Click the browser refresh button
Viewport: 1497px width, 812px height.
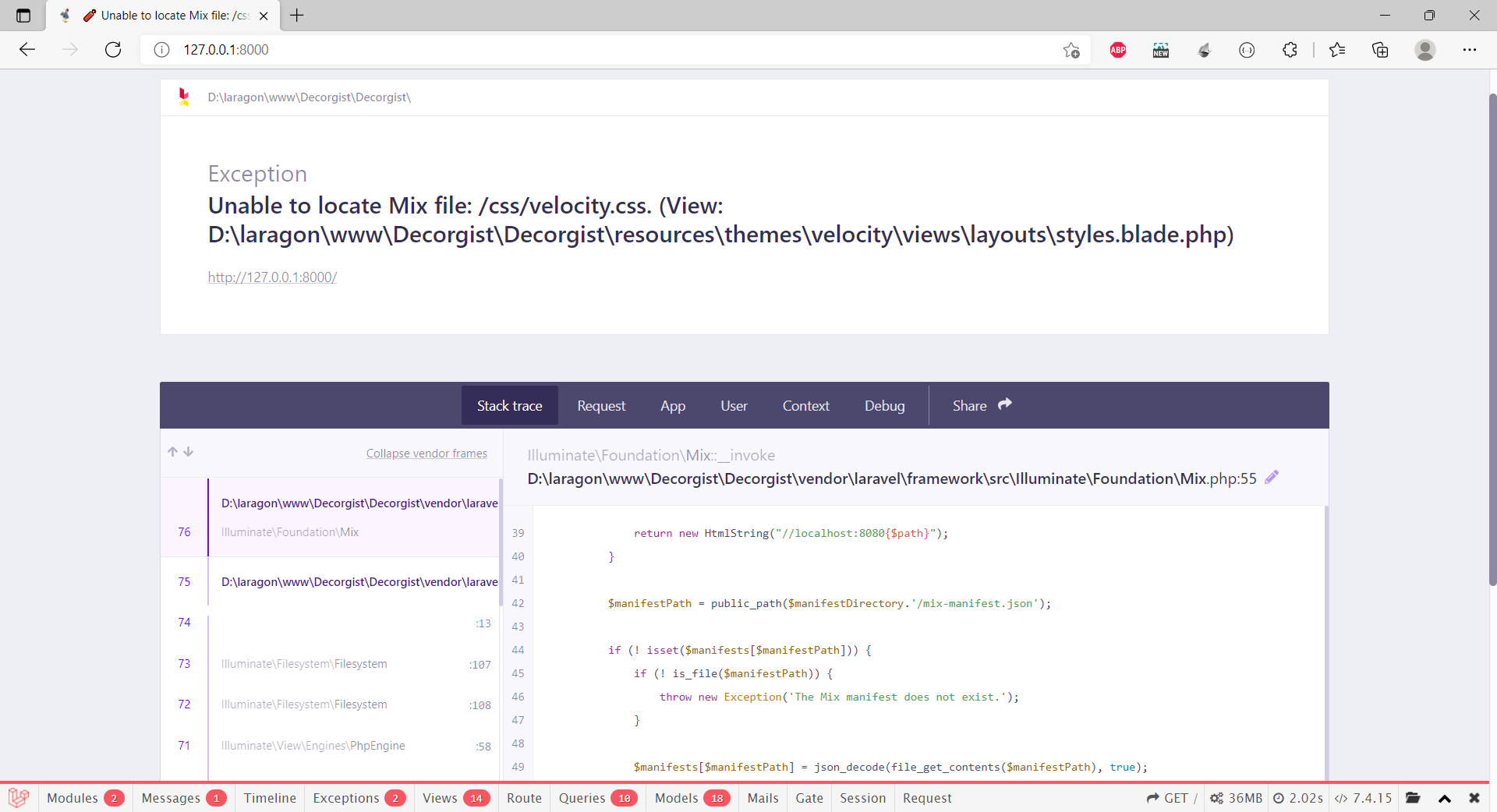113,50
